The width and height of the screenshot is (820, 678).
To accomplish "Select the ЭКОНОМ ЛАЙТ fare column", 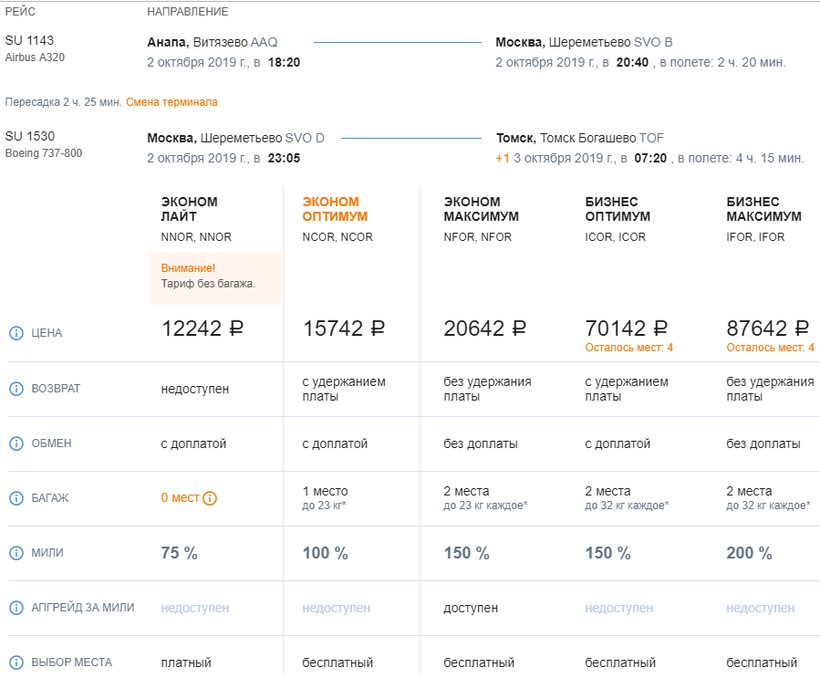I will pos(189,209).
